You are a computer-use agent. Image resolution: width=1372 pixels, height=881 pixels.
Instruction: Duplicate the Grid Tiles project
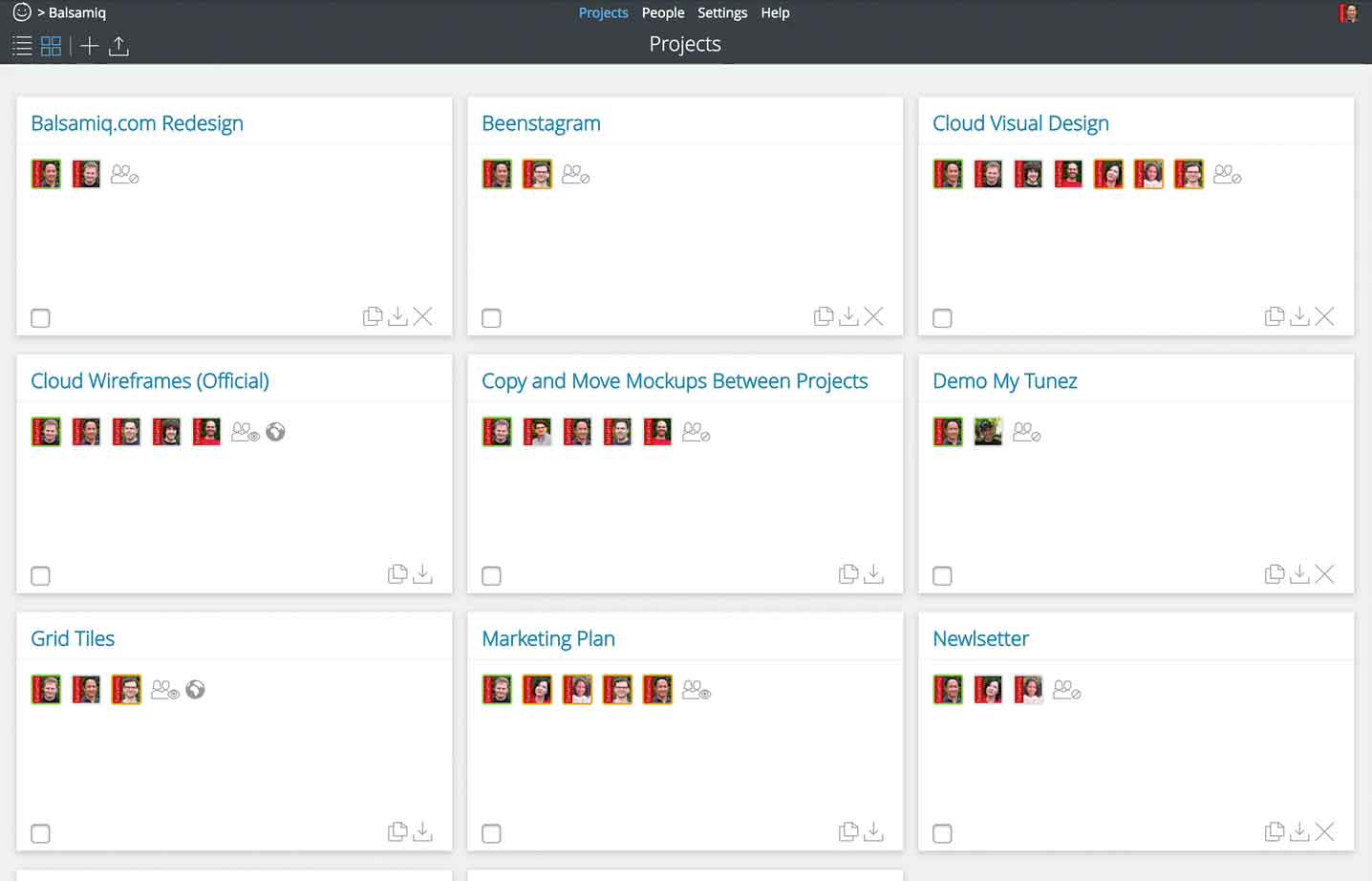(x=397, y=832)
